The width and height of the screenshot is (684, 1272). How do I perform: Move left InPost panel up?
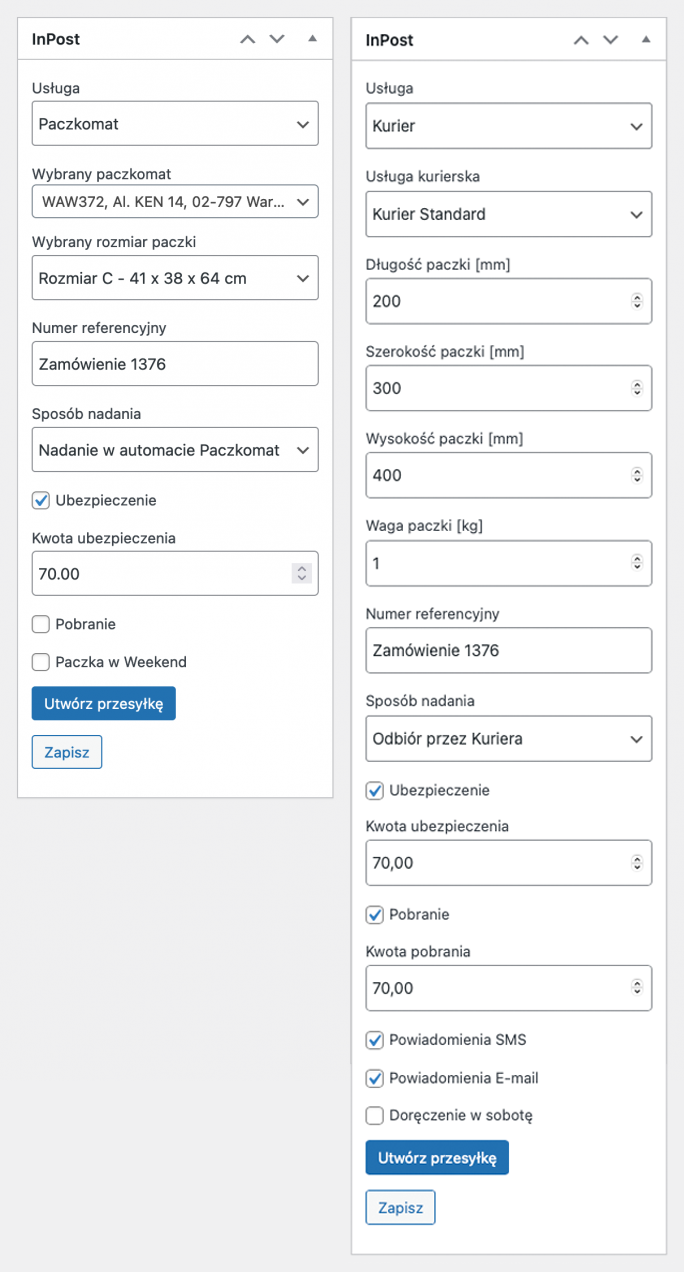(x=247, y=39)
